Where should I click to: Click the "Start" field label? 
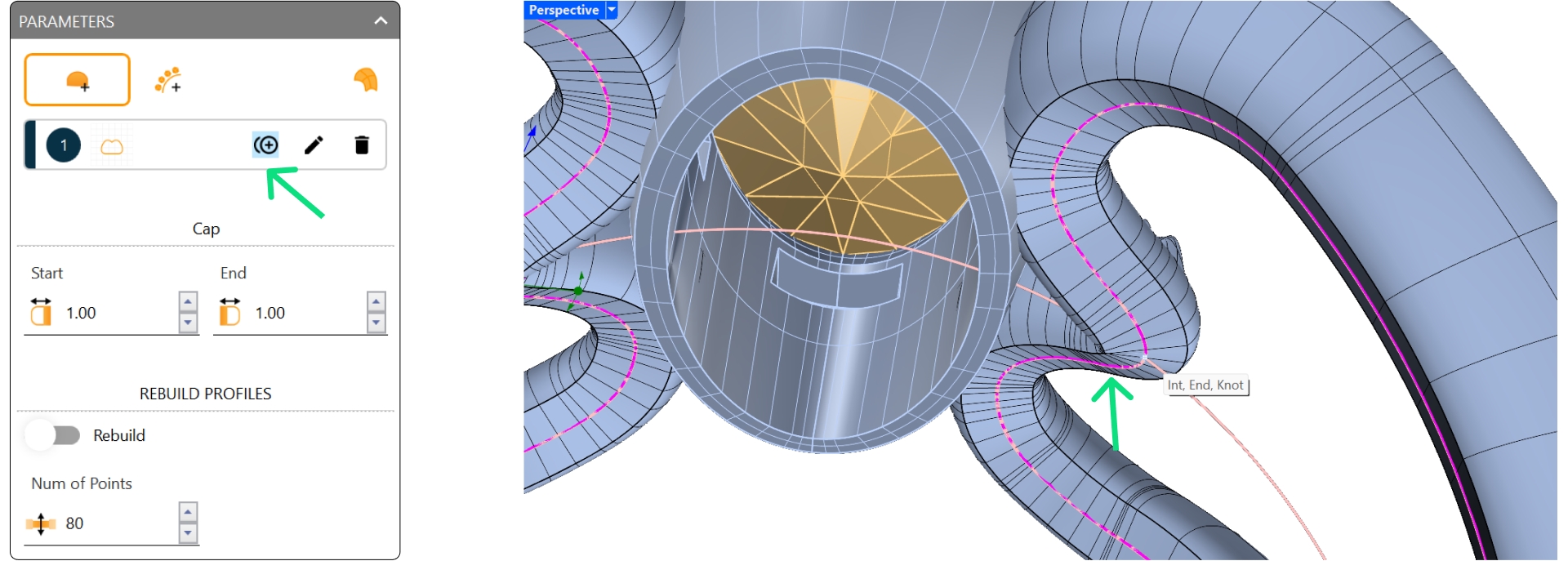(x=47, y=273)
